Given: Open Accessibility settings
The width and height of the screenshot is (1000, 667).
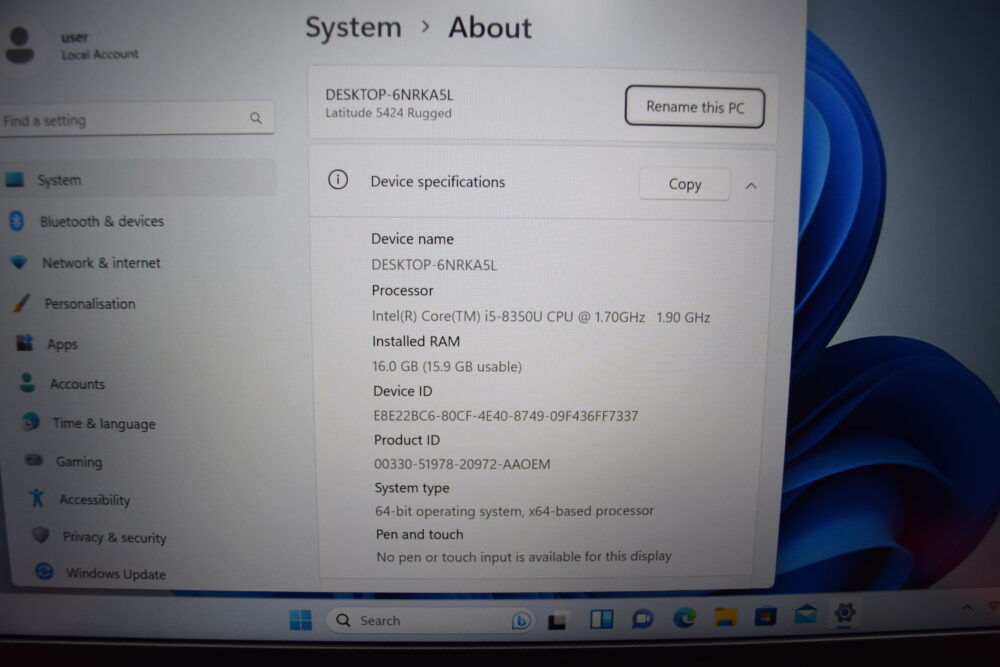Looking at the screenshot, I should pos(95,499).
